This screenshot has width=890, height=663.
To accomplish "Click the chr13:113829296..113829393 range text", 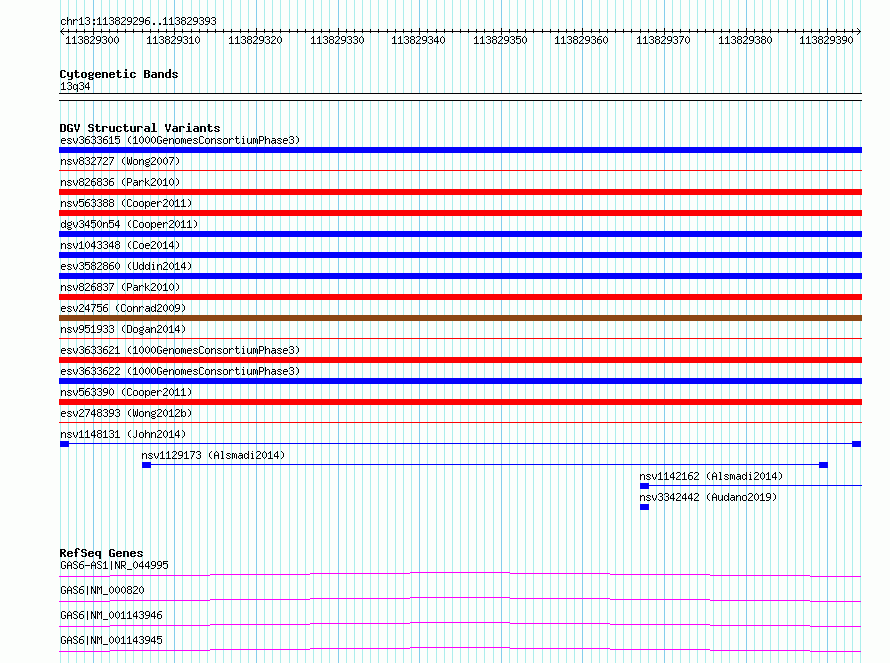I will 138,22.
